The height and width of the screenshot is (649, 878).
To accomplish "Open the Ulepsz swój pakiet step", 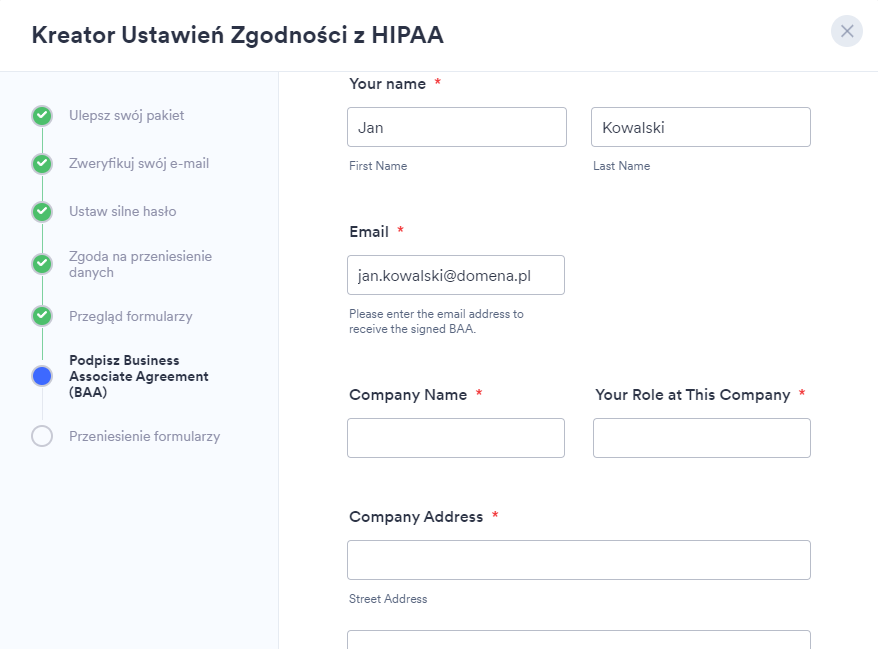I will pos(126,115).
